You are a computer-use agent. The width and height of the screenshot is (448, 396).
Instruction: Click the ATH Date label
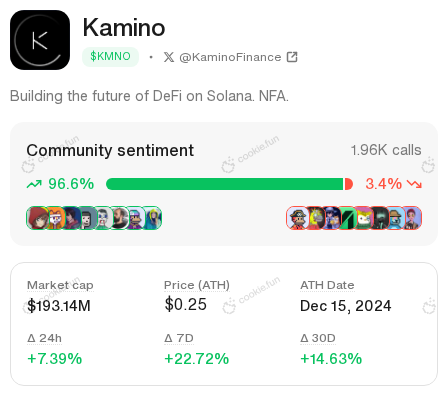click(x=327, y=285)
